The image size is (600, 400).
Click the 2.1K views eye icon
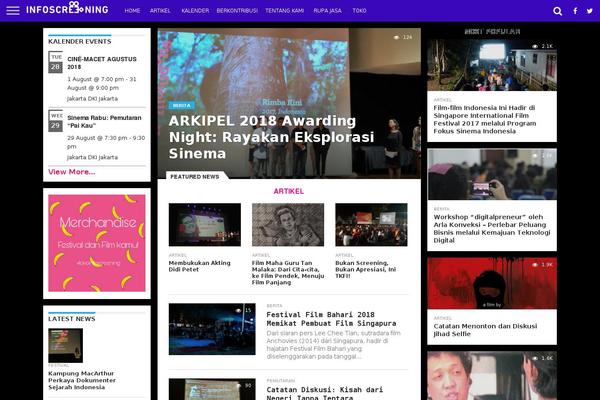pos(535,46)
